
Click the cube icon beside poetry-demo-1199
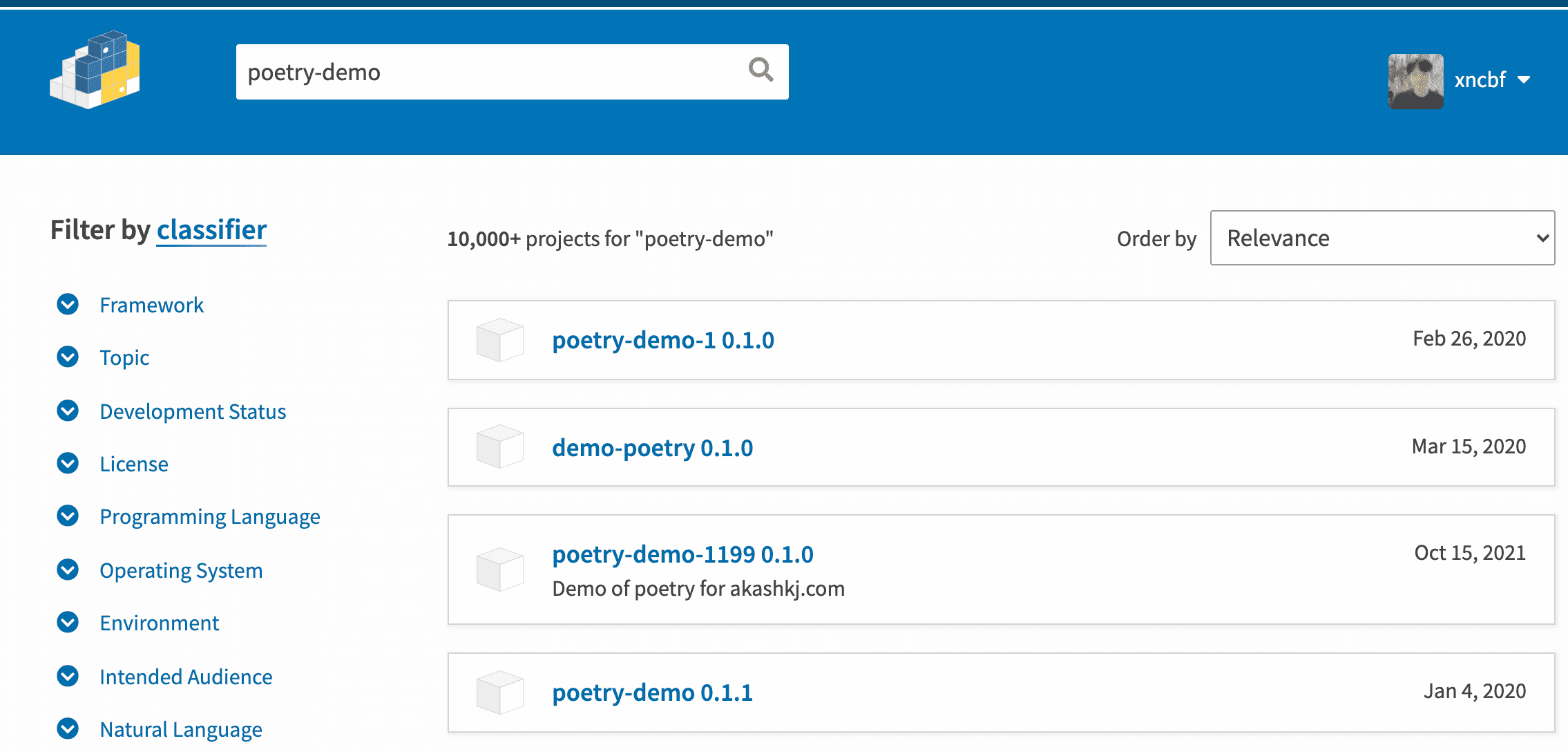point(499,570)
